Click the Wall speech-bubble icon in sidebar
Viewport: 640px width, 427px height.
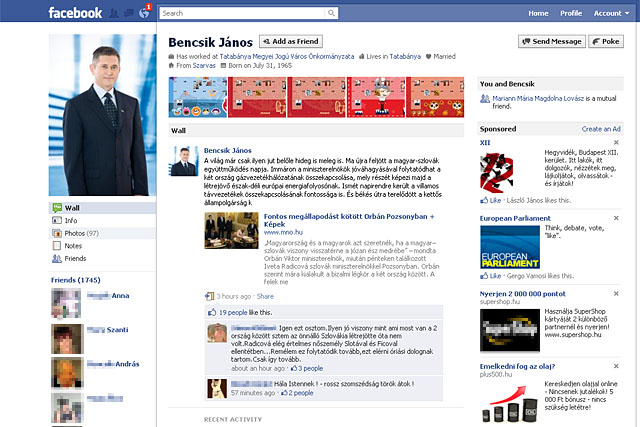[57, 208]
